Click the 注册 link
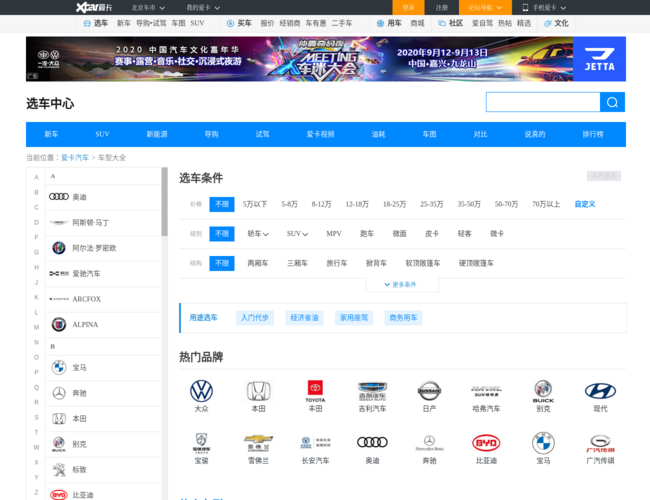The height and width of the screenshot is (500, 650). coord(441,7)
